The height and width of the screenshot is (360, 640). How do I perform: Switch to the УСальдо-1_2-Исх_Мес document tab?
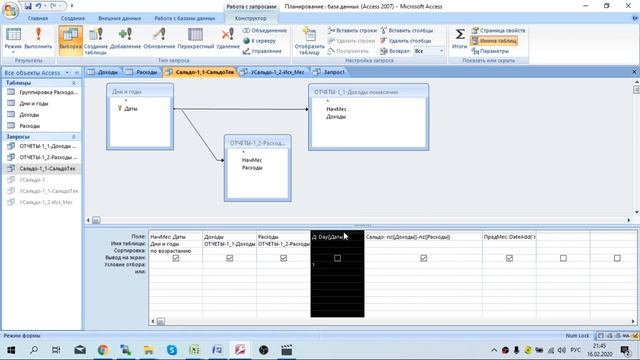pyautogui.click(x=272, y=72)
